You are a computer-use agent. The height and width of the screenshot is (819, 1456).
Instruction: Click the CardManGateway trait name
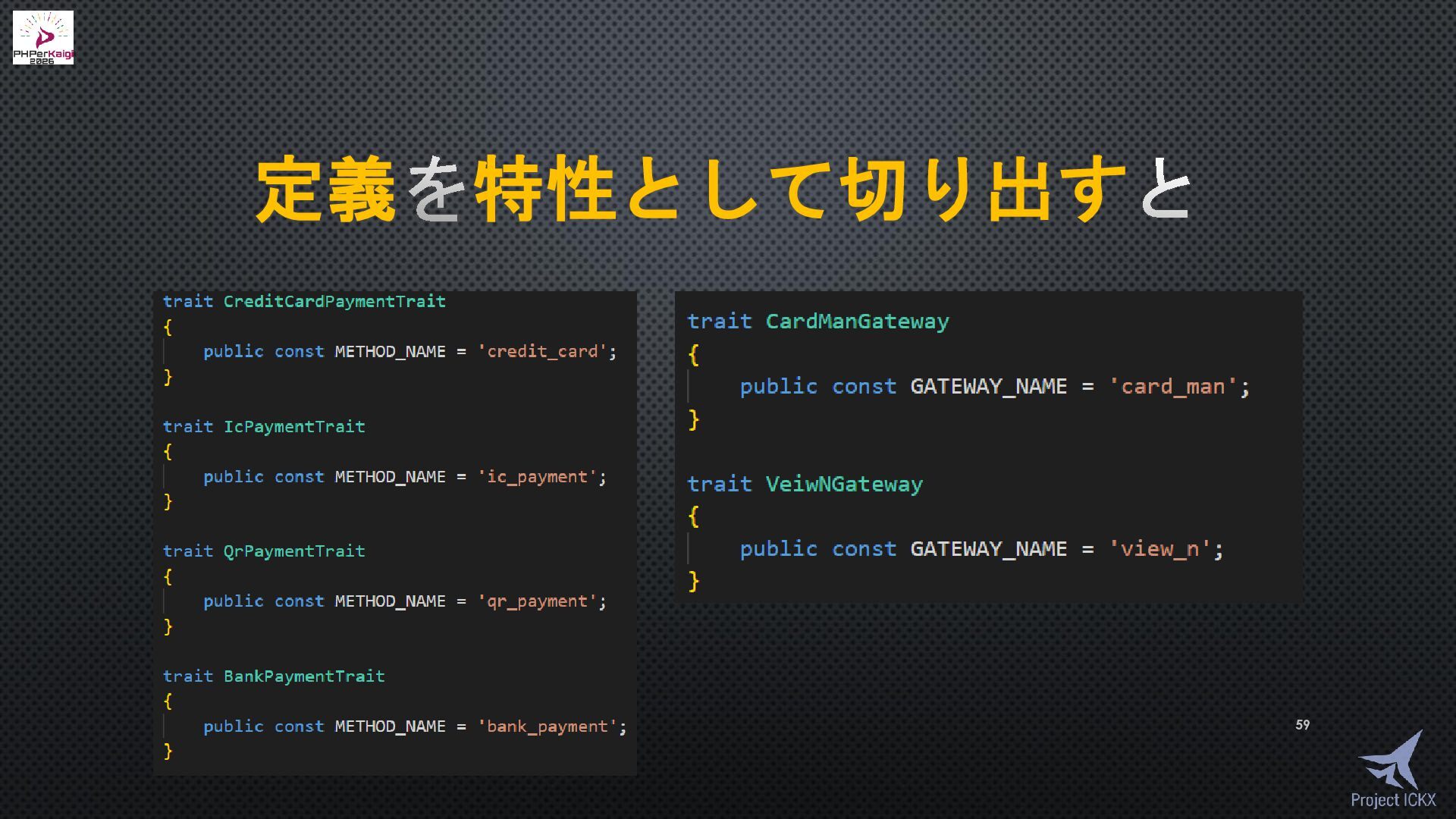click(x=857, y=322)
